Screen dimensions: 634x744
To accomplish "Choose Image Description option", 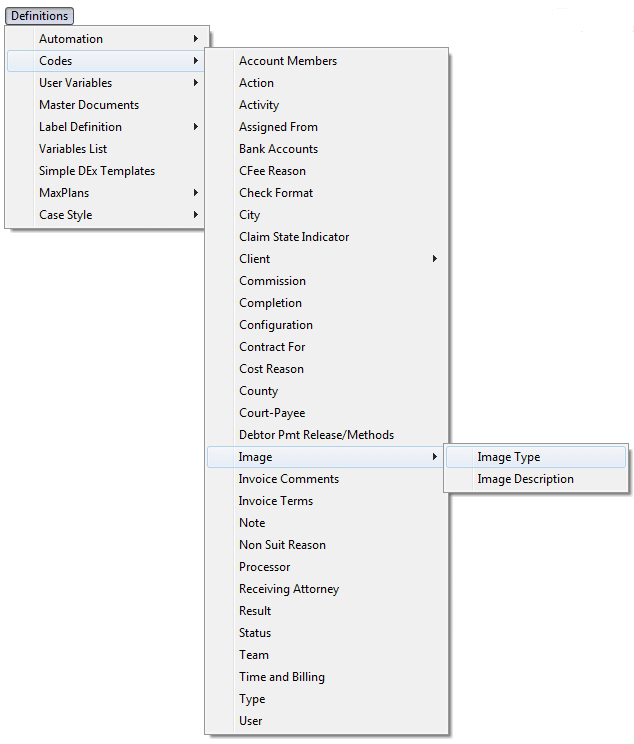I will point(525,479).
